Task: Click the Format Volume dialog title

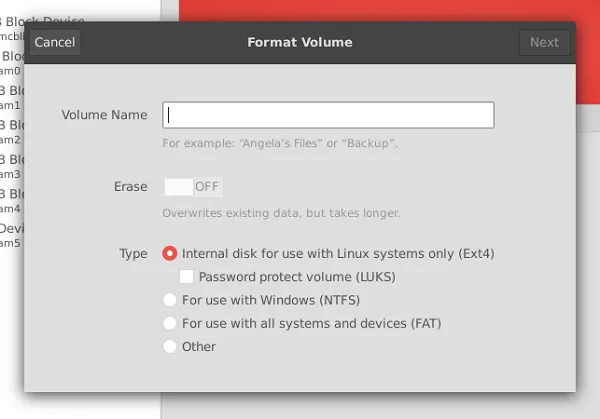Action: point(299,42)
